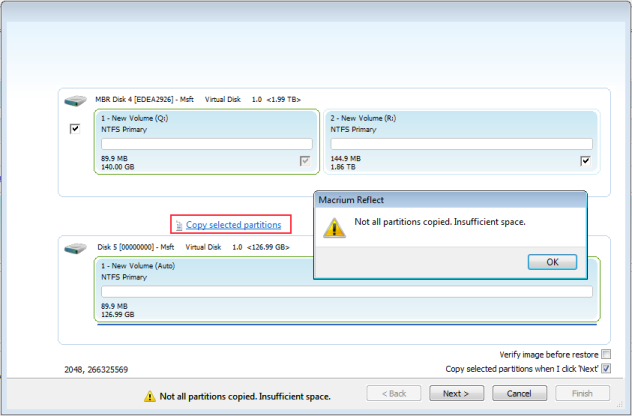This screenshot has width=632, height=416.
Task: Click the <126.99 GB> disk capacity text
Action: point(268,247)
